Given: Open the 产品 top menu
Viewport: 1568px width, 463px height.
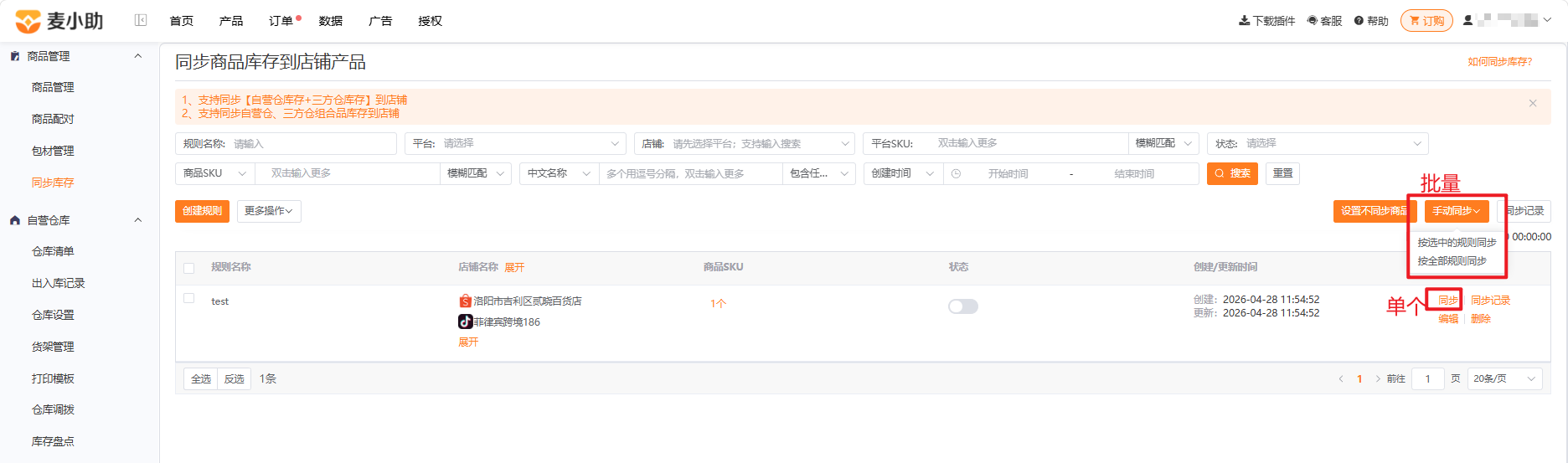Looking at the screenshot, I should coord(231,21).
